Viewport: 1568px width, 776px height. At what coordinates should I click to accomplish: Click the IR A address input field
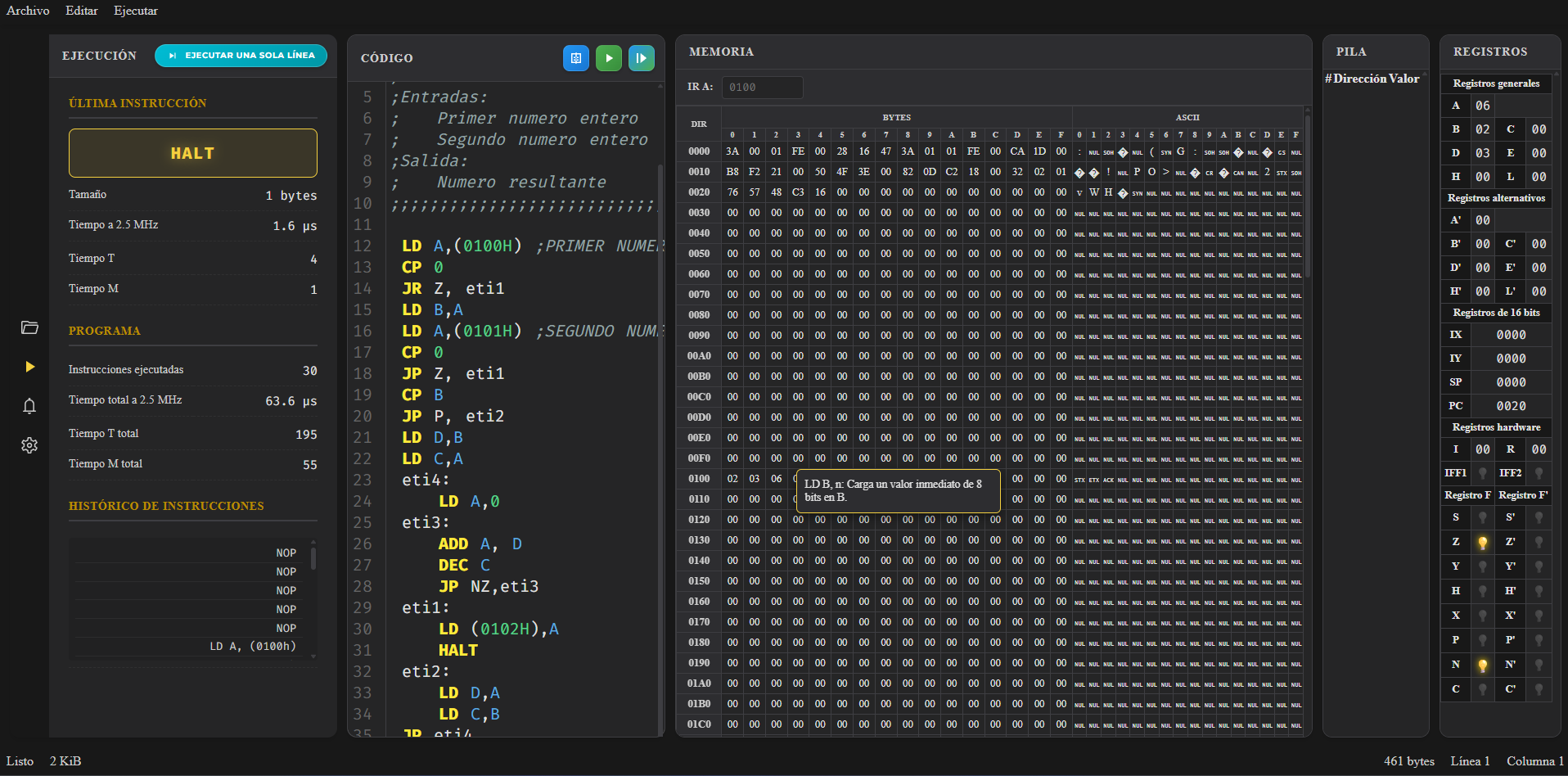click(x=762, y=87)
